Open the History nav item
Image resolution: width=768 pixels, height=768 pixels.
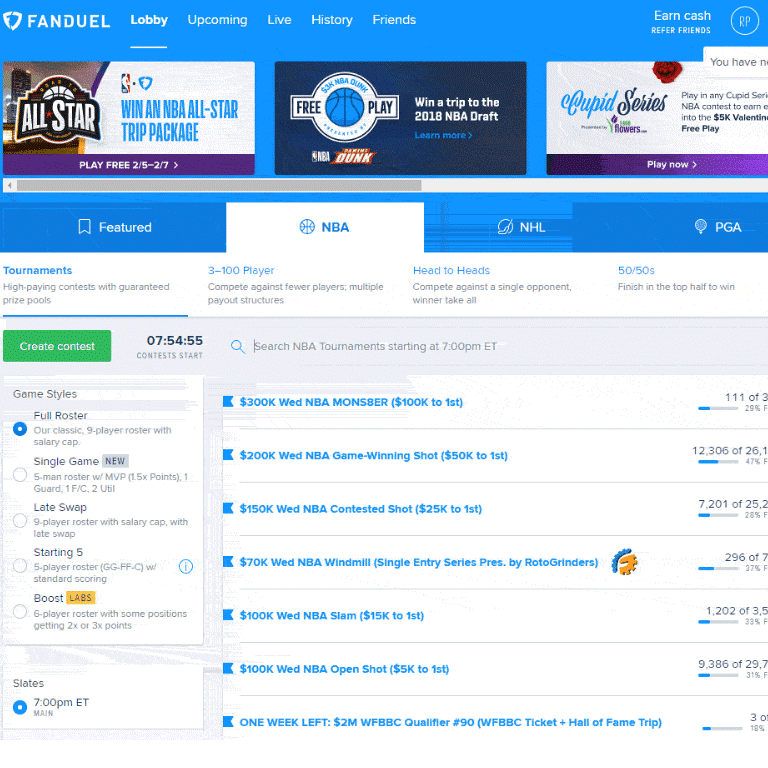332,20
